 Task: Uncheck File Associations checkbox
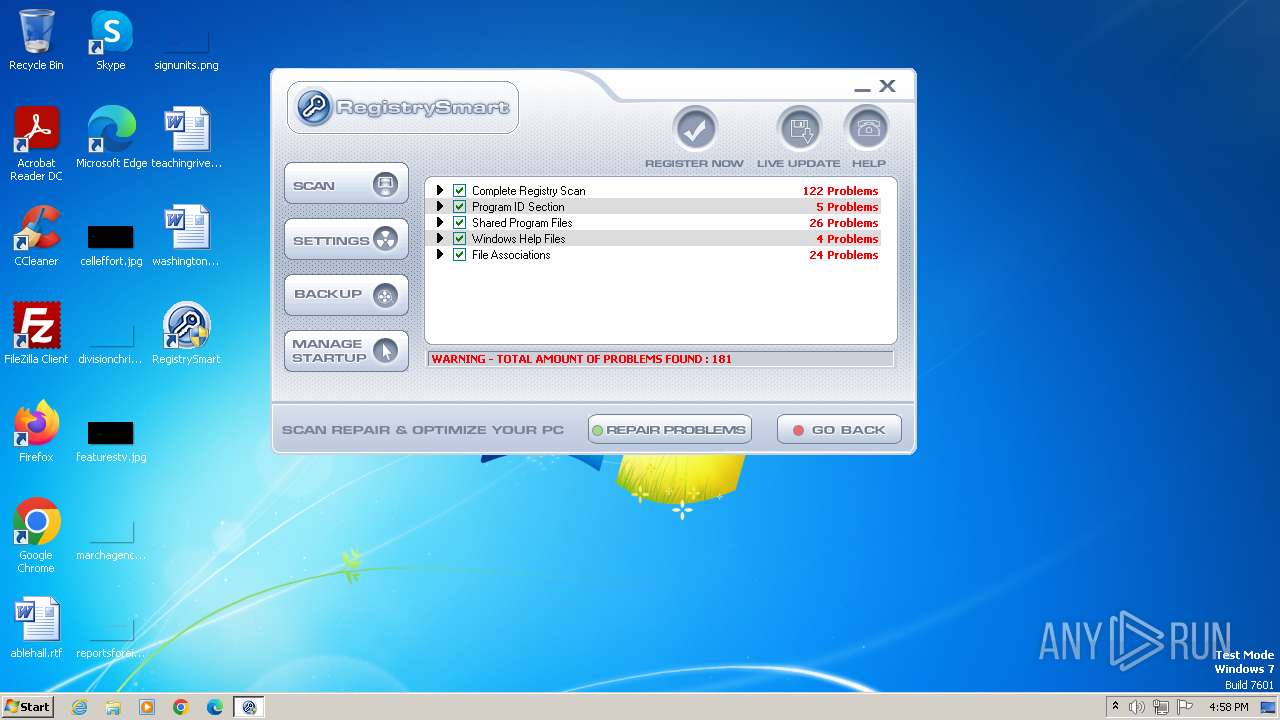point(460,254)
